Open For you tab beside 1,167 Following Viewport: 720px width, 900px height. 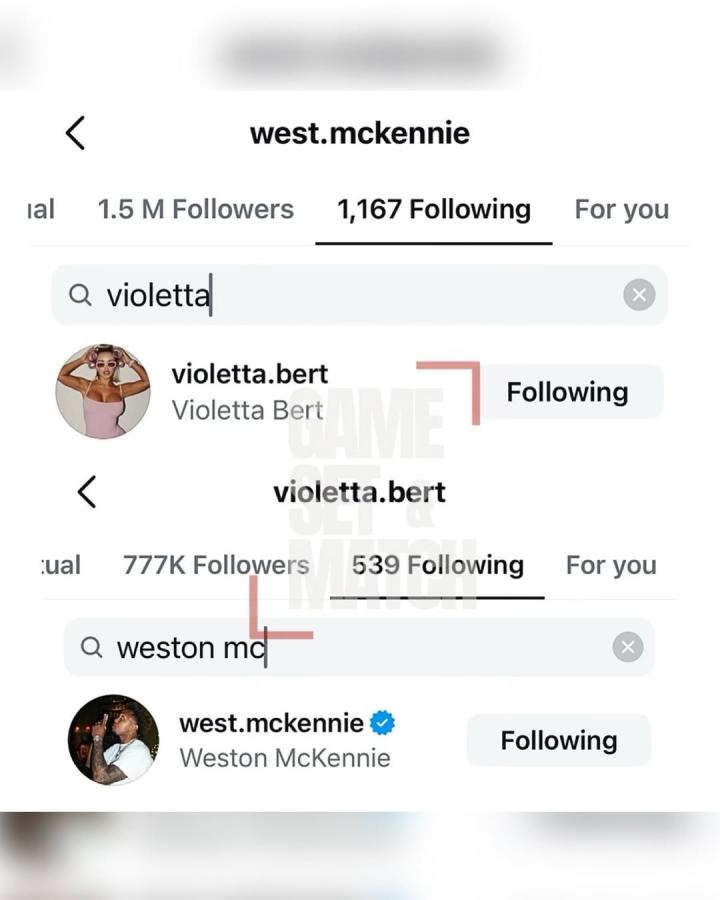coord(621,209)
